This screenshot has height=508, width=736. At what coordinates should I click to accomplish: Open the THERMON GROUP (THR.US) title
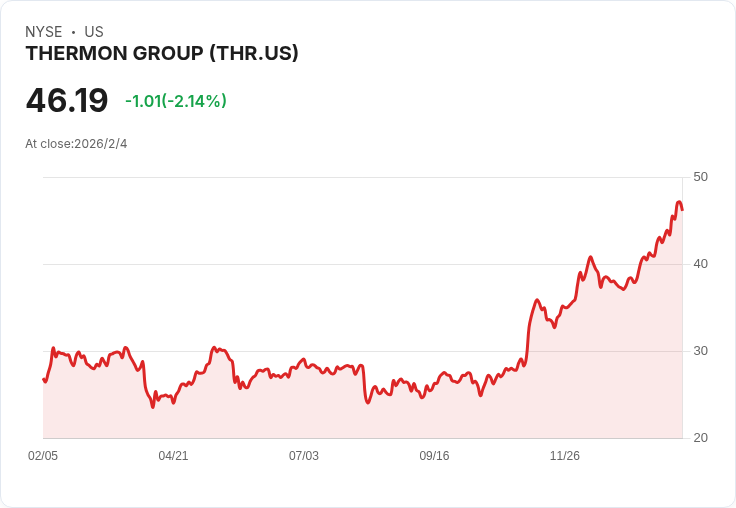click(162, 54)
